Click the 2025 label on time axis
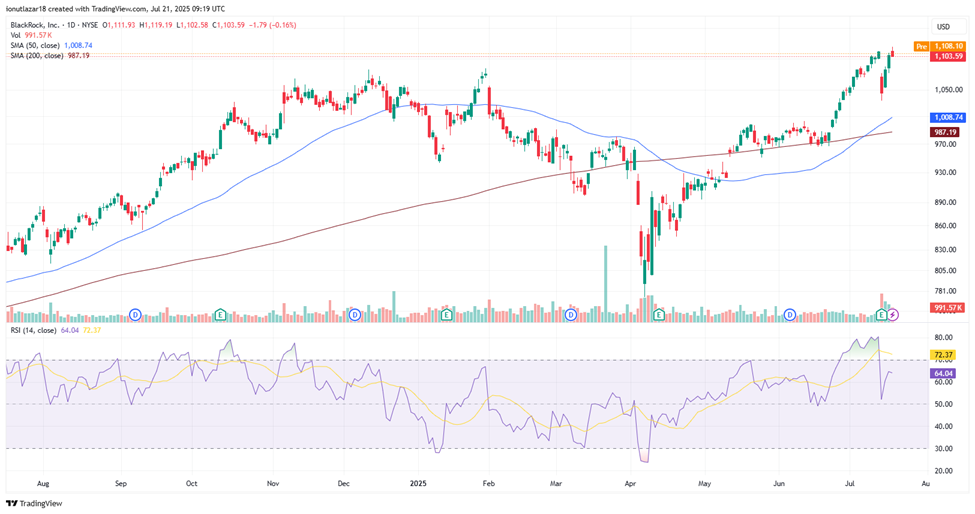 coord(418,481)
